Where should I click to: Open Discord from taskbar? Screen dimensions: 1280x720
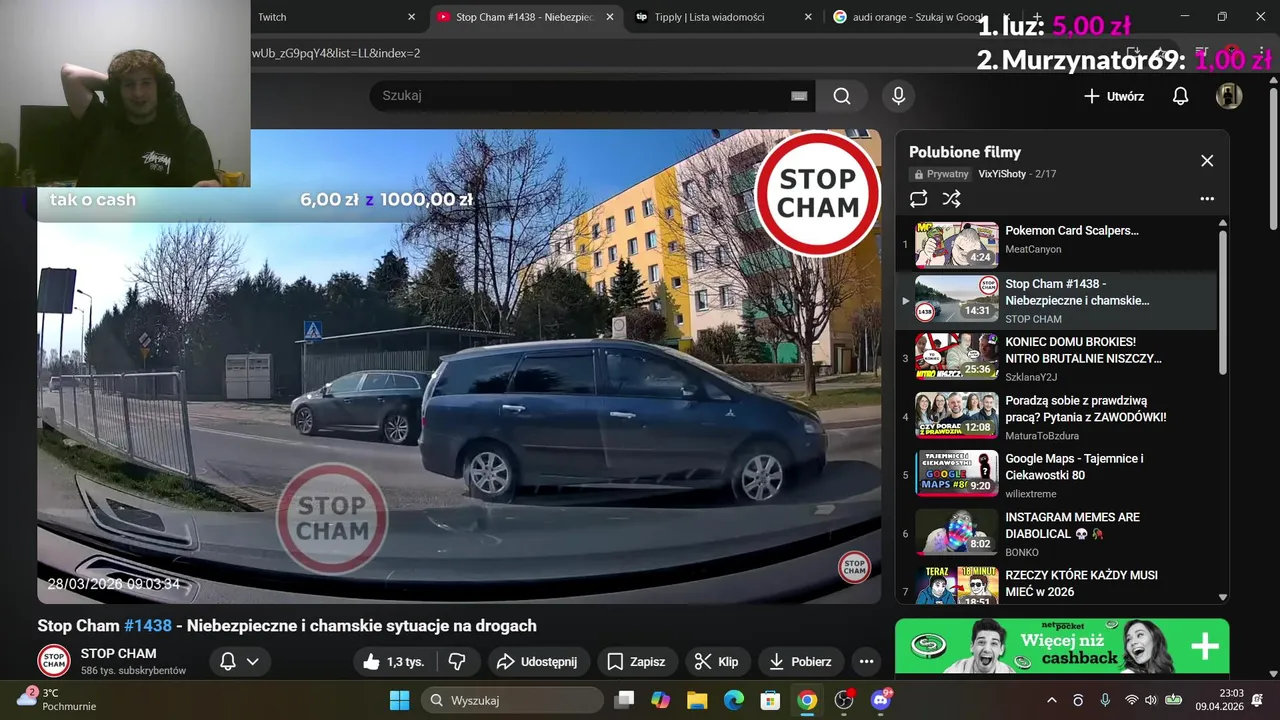[x=880, y=700]
